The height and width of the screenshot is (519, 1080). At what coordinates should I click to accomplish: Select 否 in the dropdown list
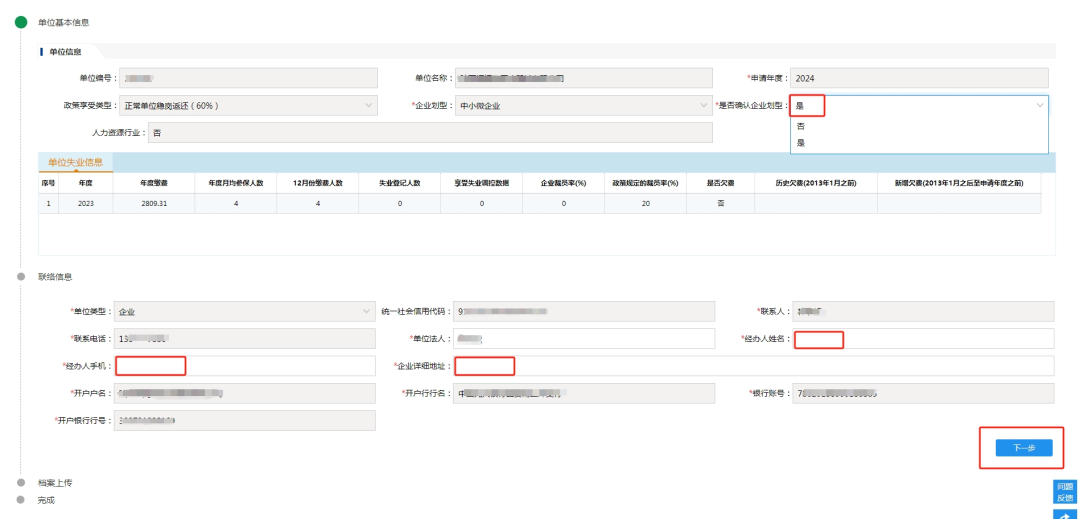801,126
